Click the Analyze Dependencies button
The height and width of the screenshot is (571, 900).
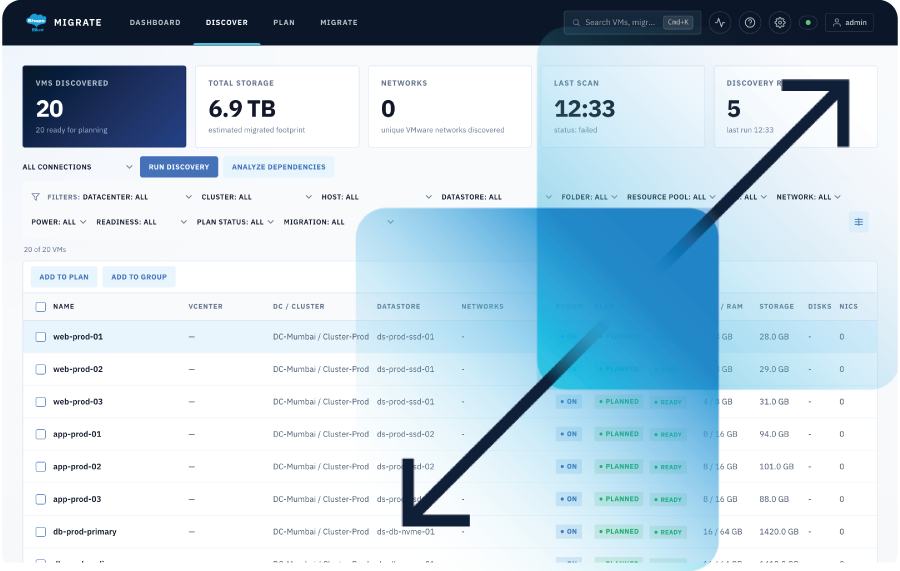[278, 167]
